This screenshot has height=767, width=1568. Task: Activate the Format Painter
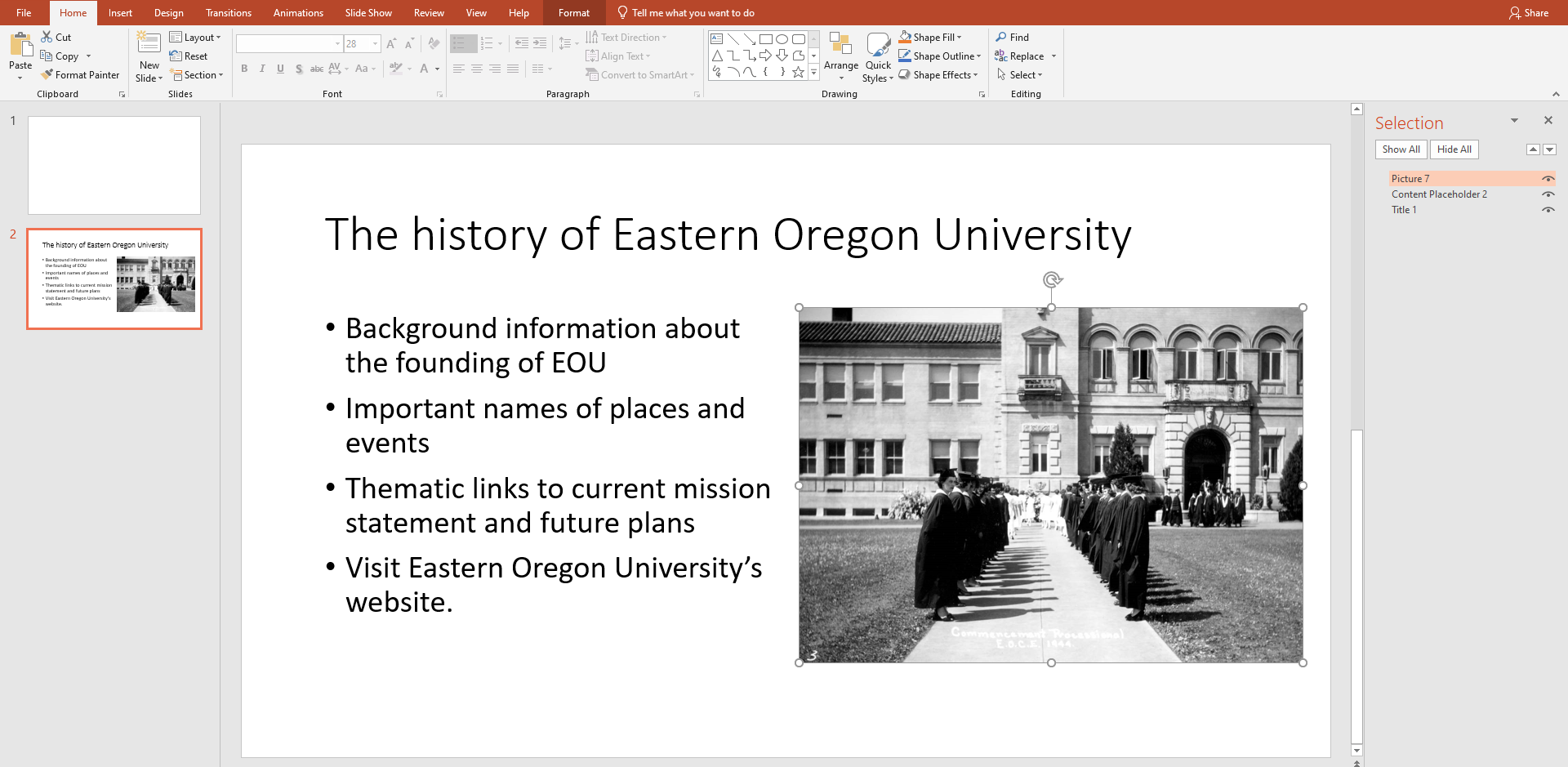[80, 74]
